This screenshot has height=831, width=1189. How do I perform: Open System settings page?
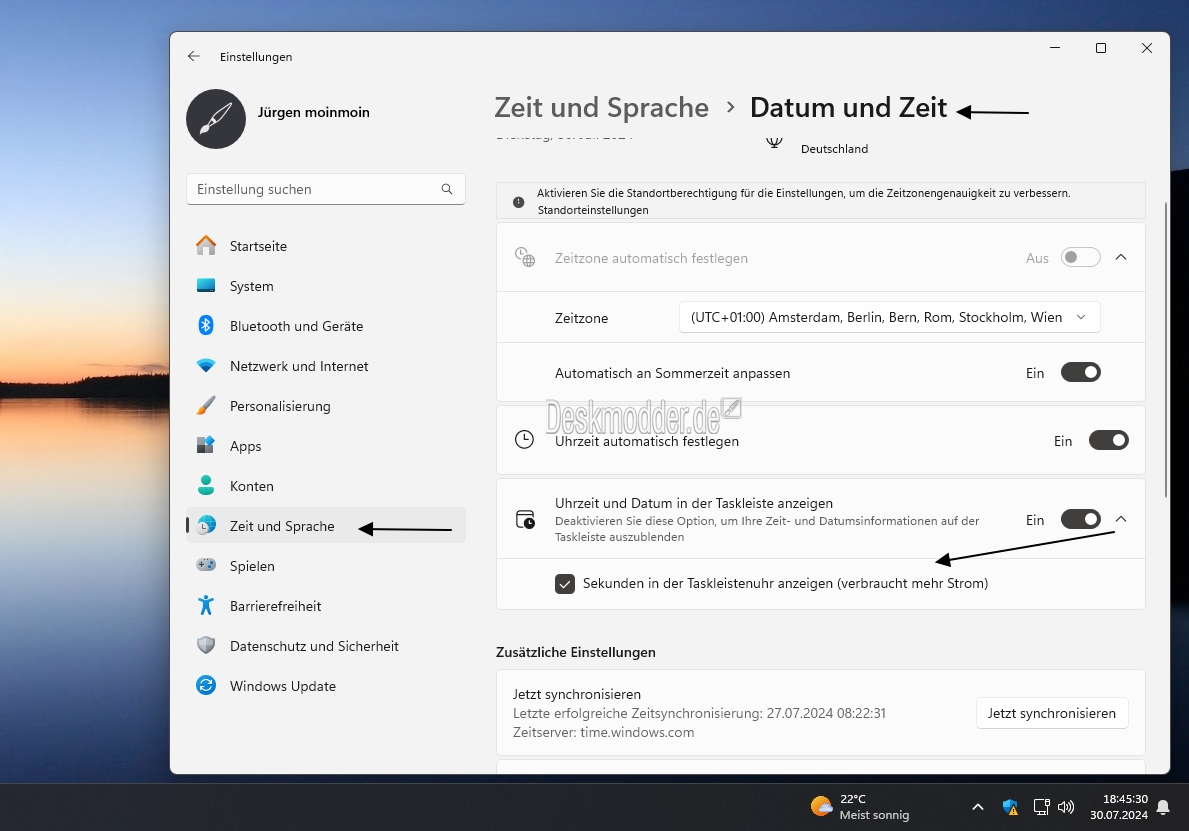point(326,286)
